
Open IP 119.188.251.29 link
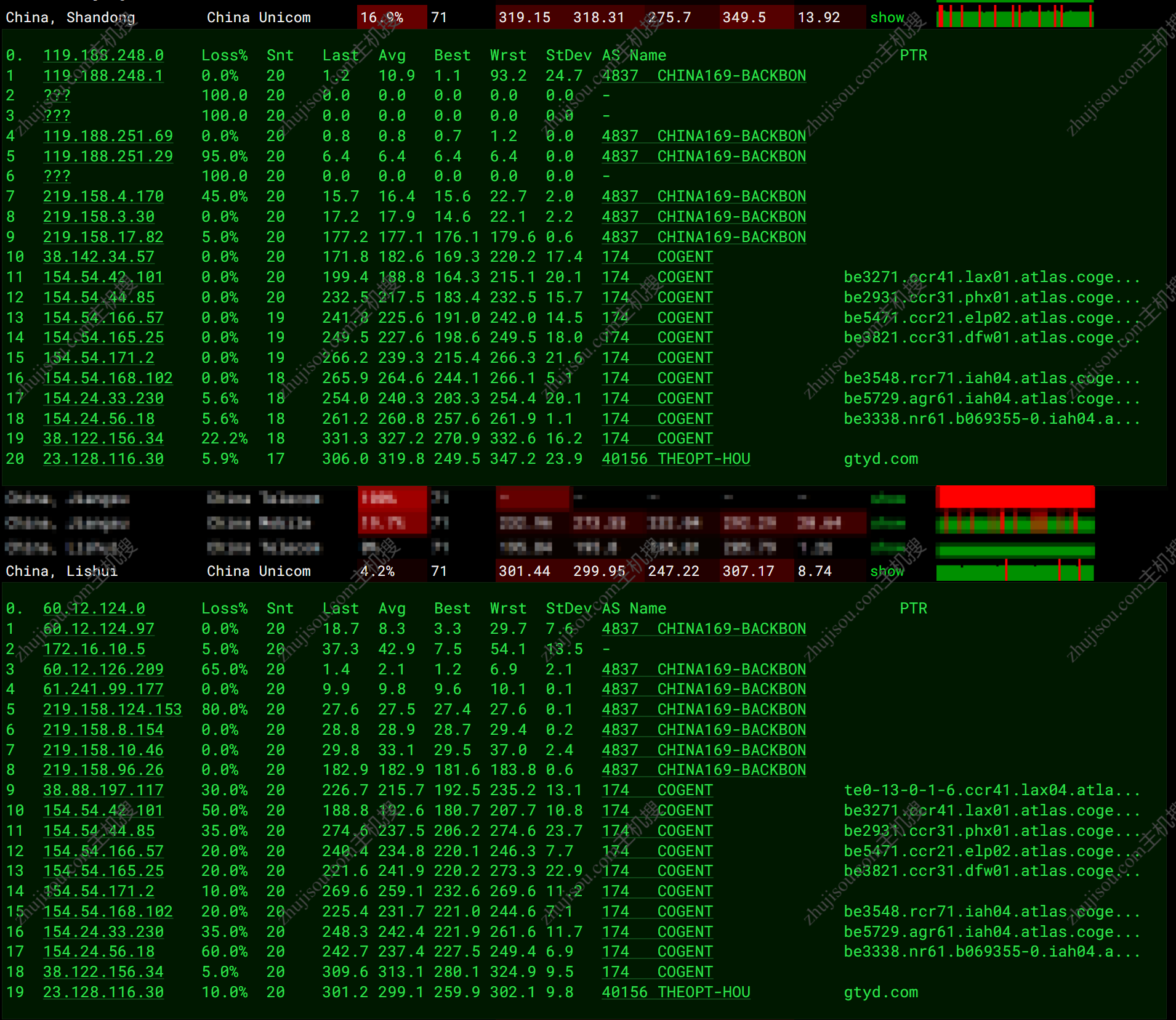point(108,156)
